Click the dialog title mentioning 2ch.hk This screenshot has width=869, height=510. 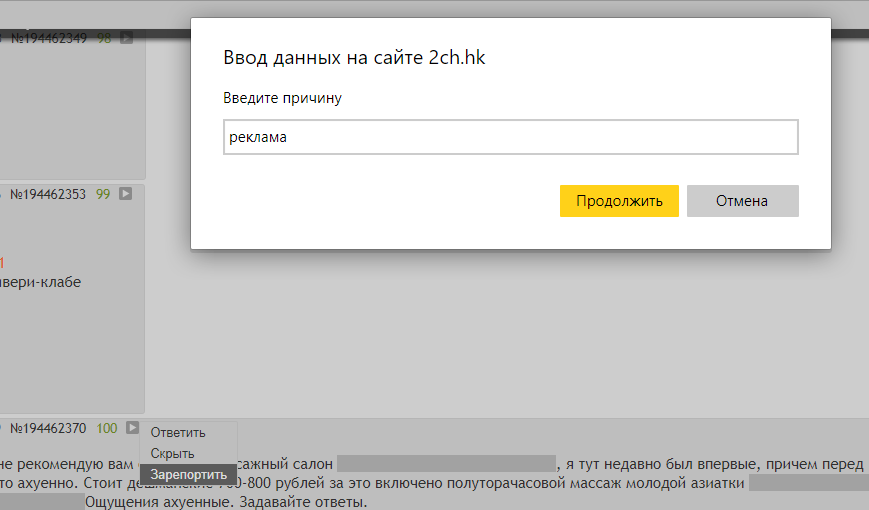click(354, 58)
